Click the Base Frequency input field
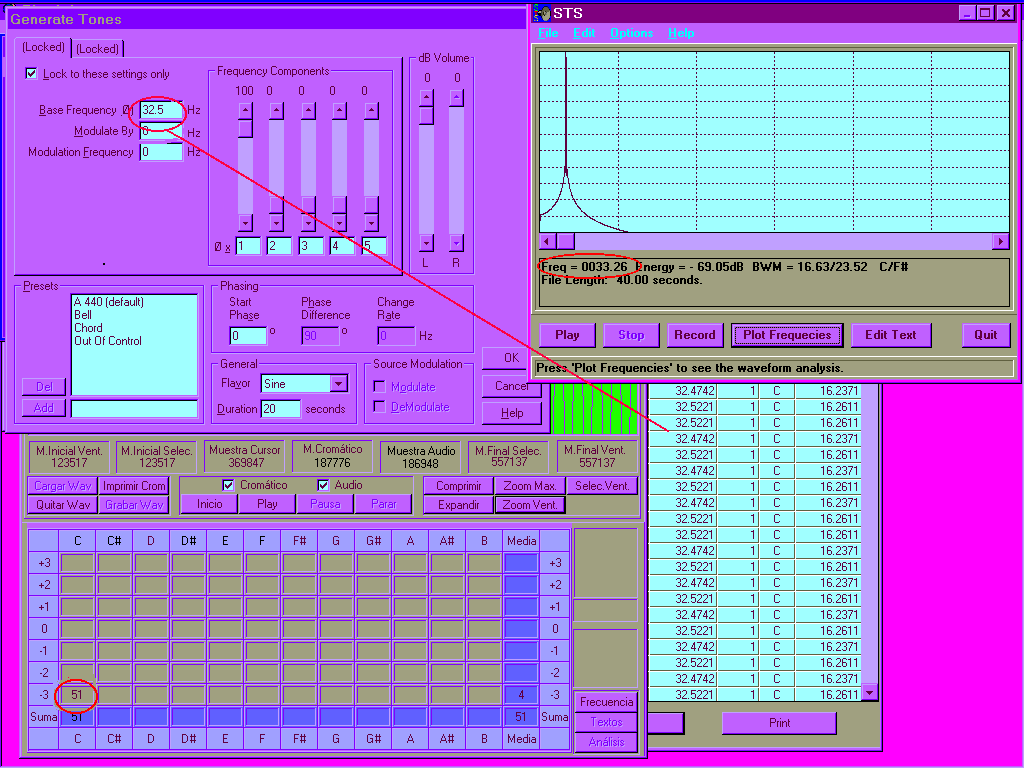 [161, 110]
